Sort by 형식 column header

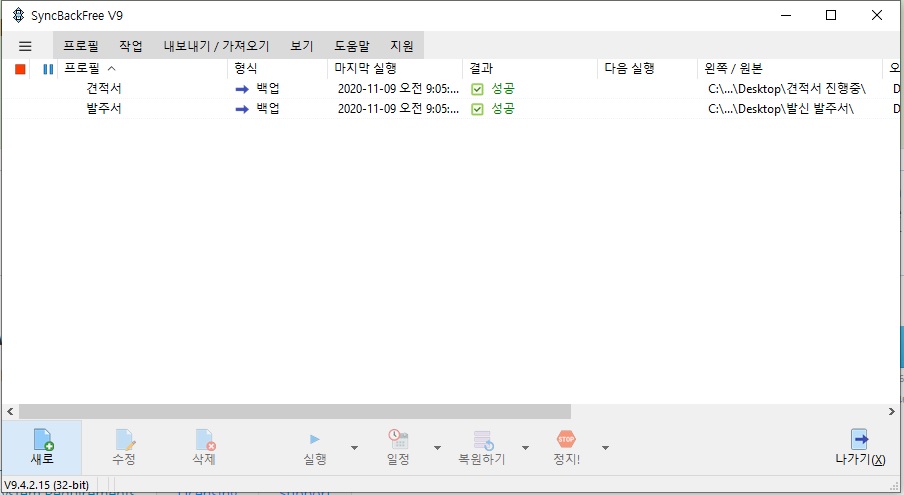pos(278,69)
